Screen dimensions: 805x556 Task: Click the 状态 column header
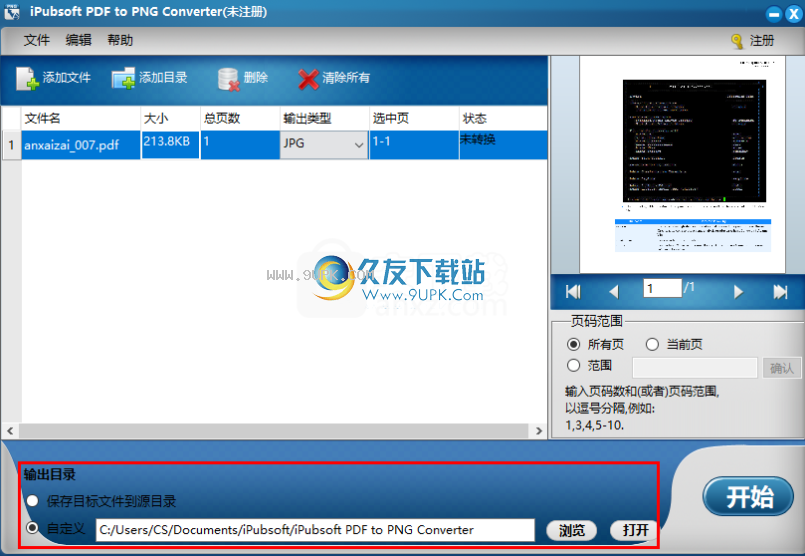pyautogui.click(x=503, y=119)
